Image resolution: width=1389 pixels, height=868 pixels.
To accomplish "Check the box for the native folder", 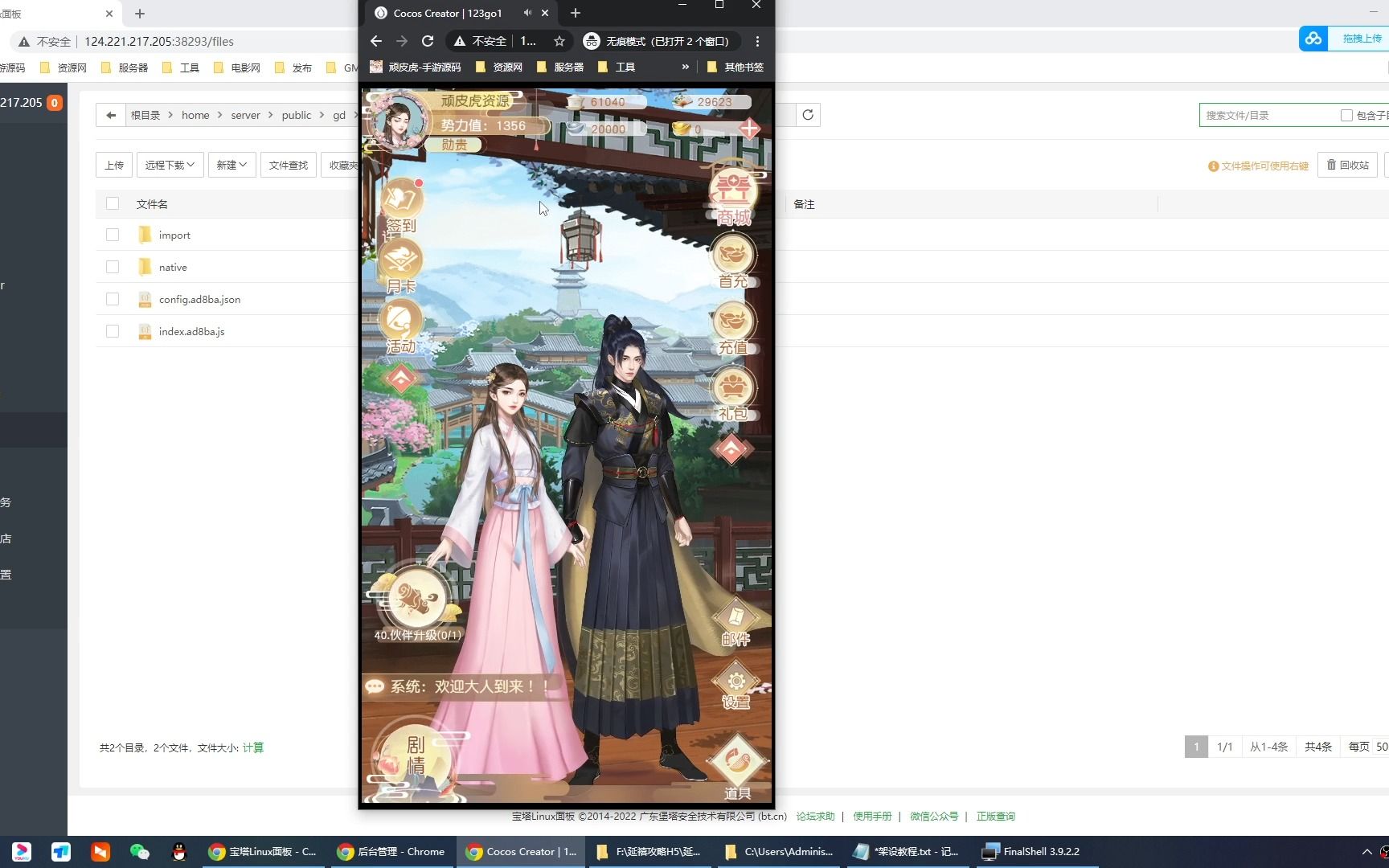I will pyautogui.click(x=113, y=267).
